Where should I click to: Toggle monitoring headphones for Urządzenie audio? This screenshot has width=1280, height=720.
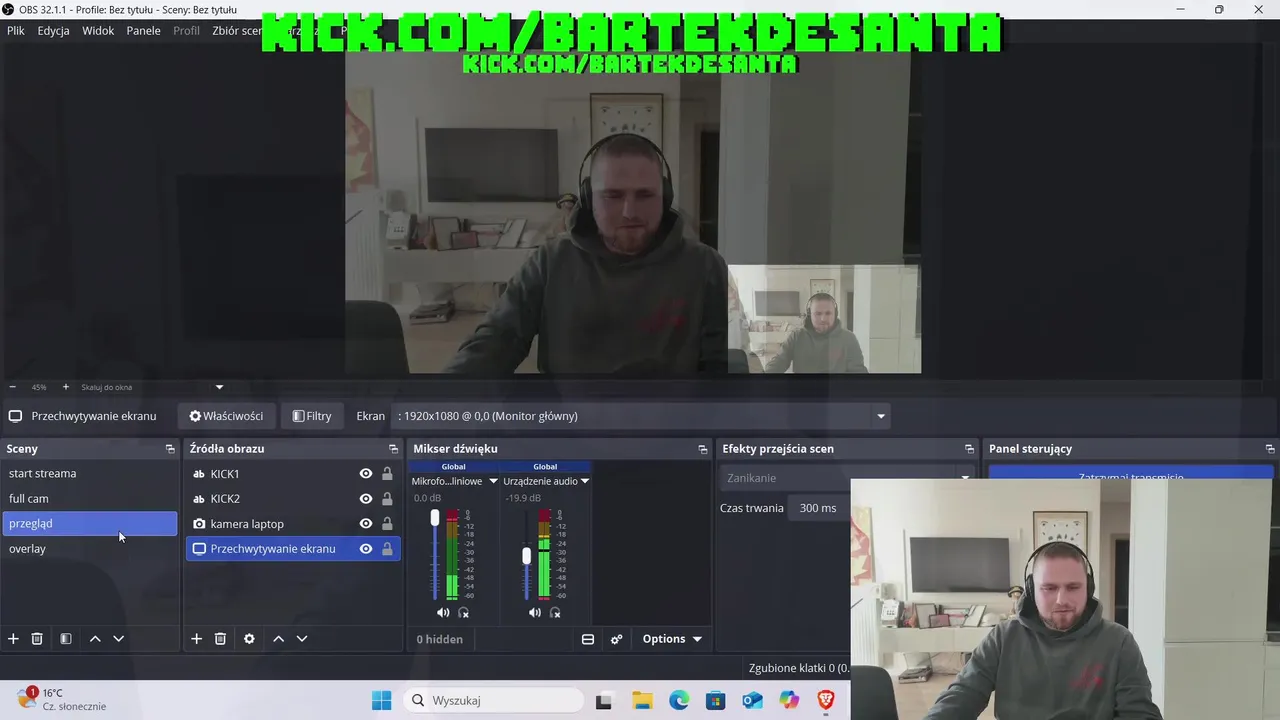[x=555, y=612]
